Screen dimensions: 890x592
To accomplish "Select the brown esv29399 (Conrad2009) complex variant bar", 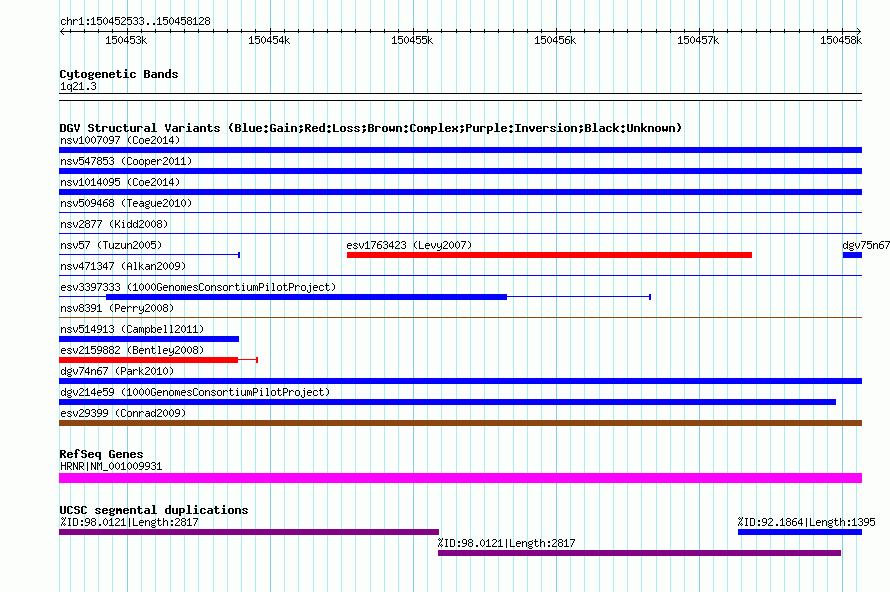I will point(460,423).
